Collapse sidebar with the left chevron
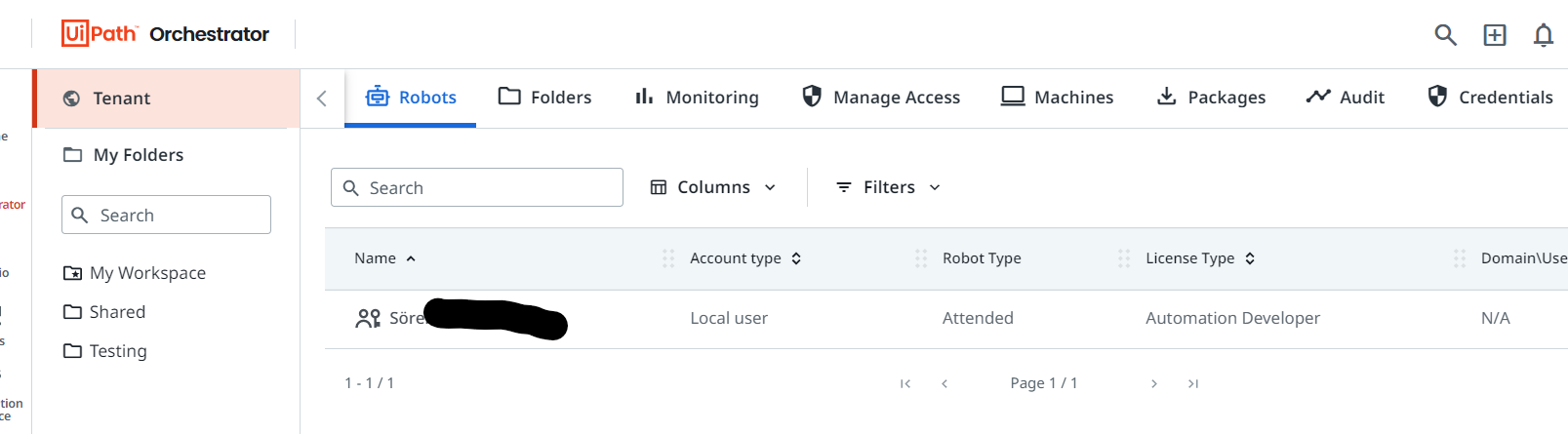Screen dimensions: 1568x434 pos(322,98)
